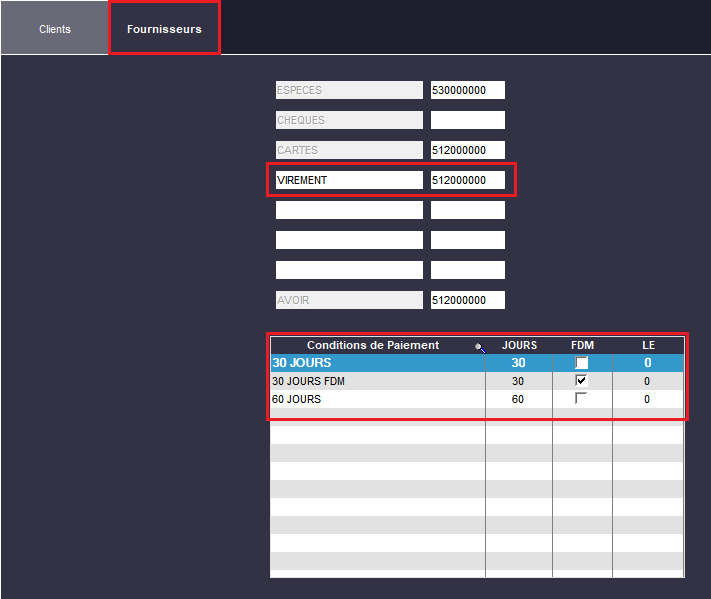Click the VIREMENT account number 512000000
This screenshot has width=711, height=599.
coord(467,180)
